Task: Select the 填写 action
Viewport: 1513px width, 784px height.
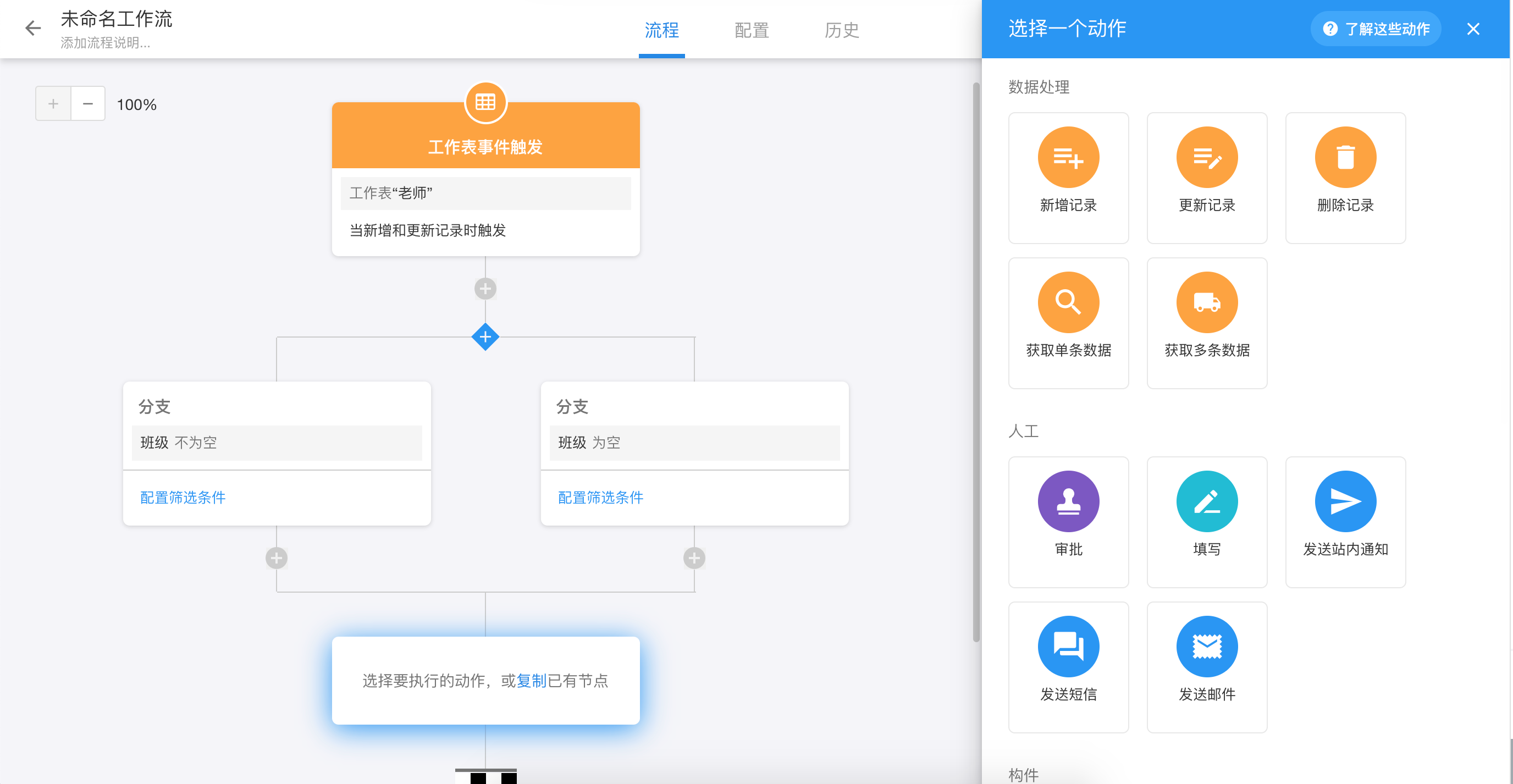Action: pos(1206,522)
